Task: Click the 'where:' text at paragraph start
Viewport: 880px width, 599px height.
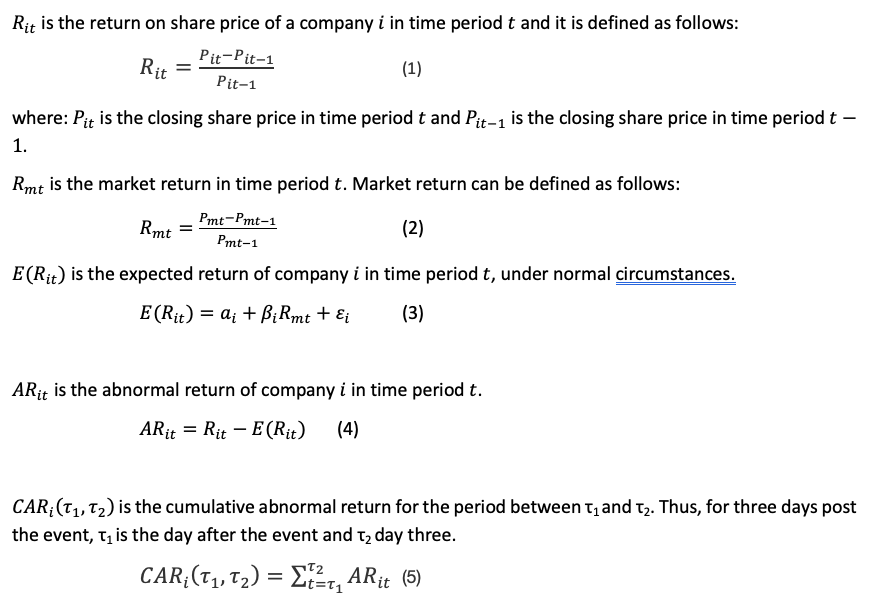Action: 40,118
